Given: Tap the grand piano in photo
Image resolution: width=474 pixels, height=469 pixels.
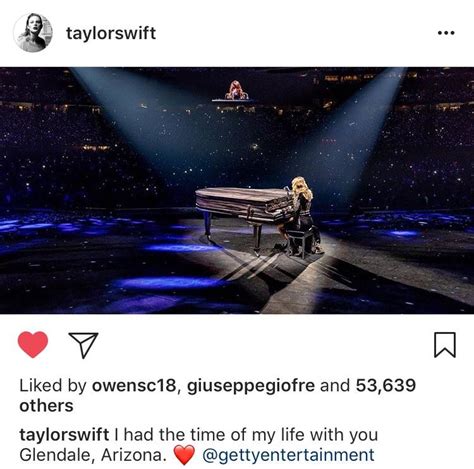Looking at the screenshot, I should point(243,213).
